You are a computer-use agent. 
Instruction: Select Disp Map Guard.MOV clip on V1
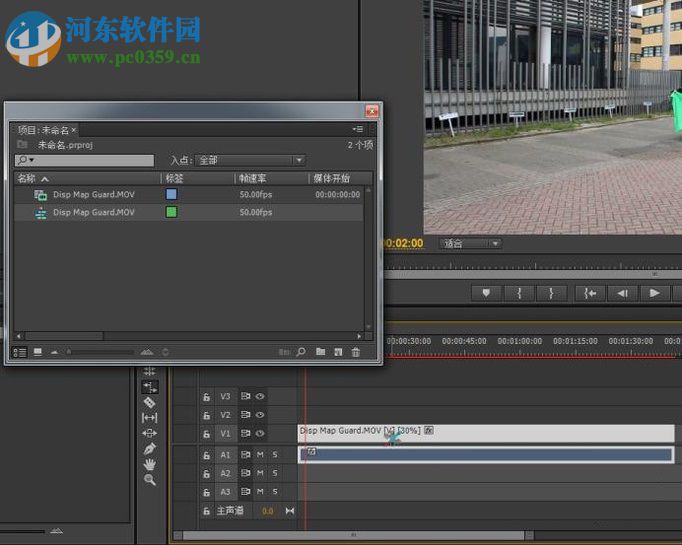486,434
